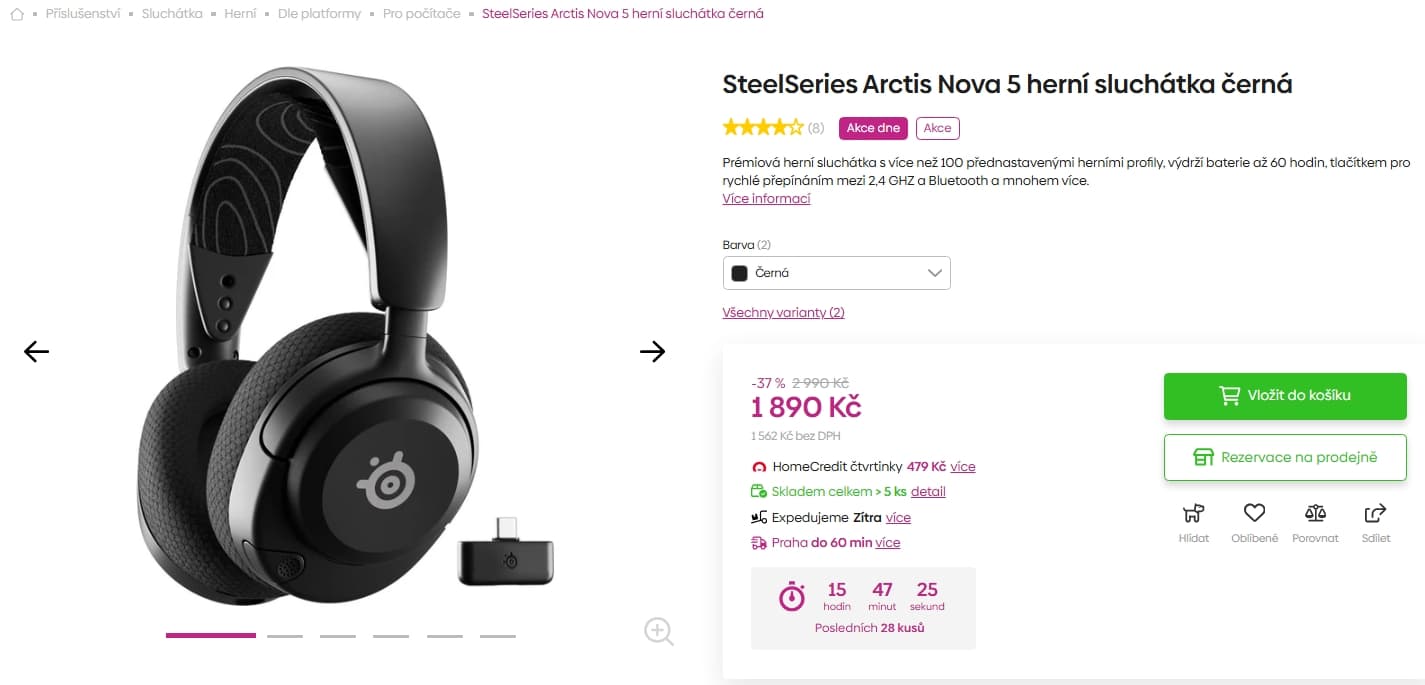
Task: Click the magnifier zoom icon below the photo
Action: [658, 632]
